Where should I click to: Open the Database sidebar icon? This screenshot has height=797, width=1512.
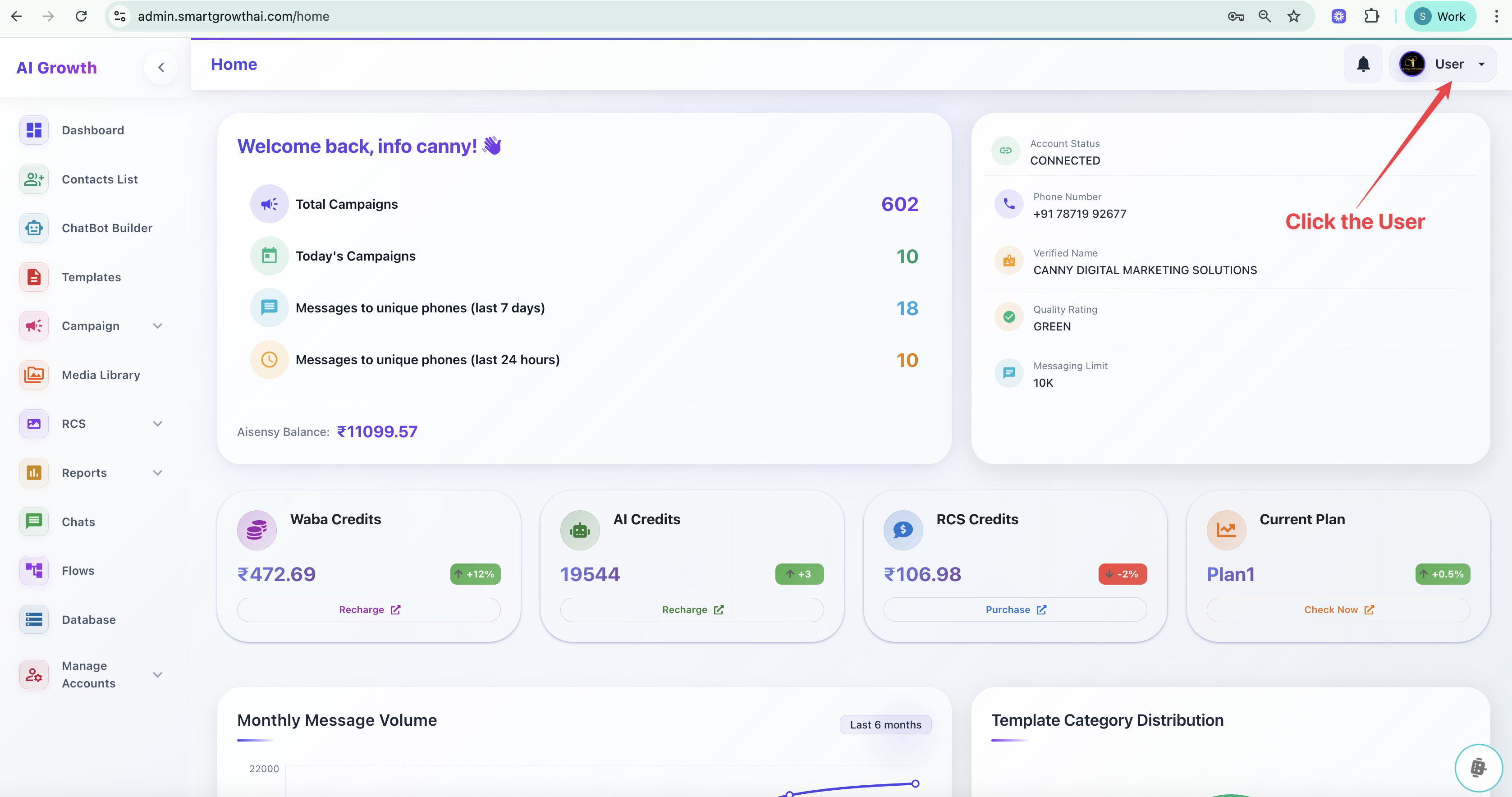click(34, 620)
